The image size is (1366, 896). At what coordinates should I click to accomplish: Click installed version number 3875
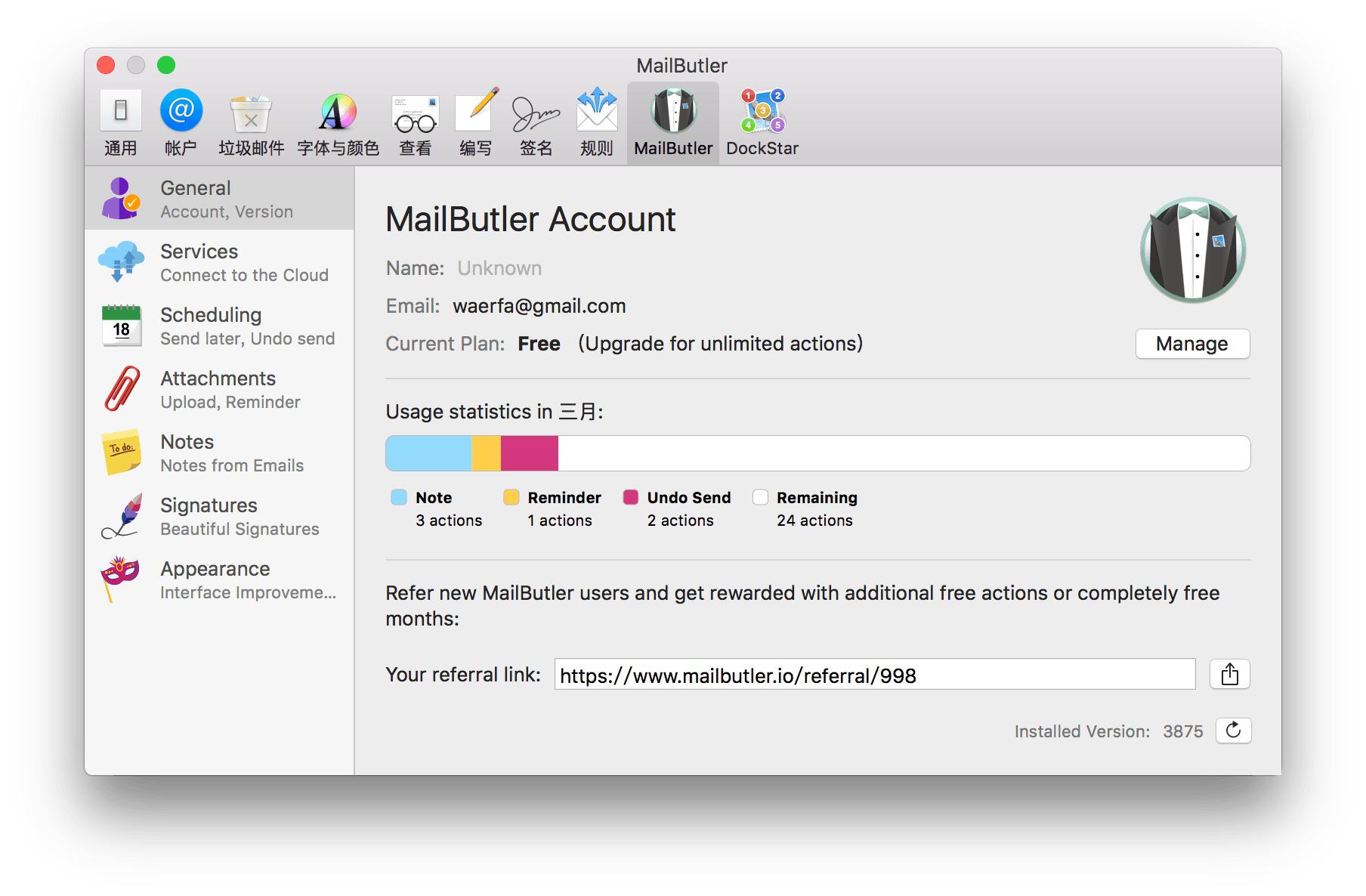pyautogui.click(x=1183, y=731)
